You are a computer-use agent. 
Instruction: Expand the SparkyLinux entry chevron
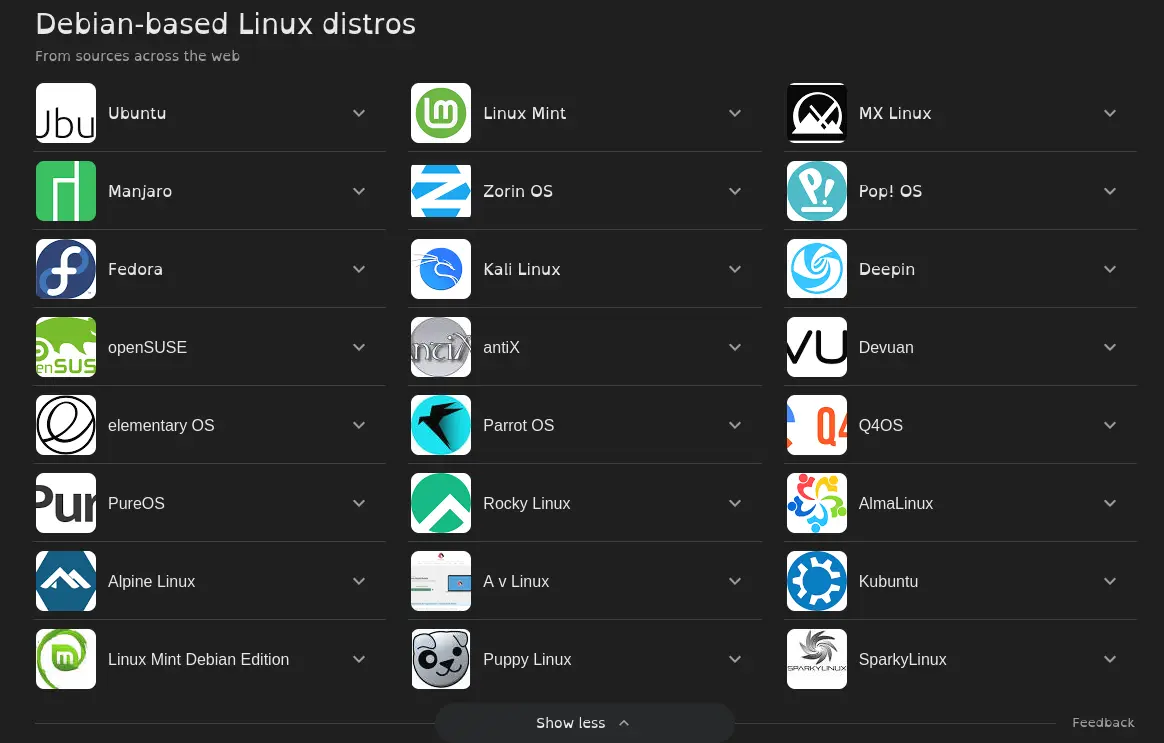pos(1110,659)
